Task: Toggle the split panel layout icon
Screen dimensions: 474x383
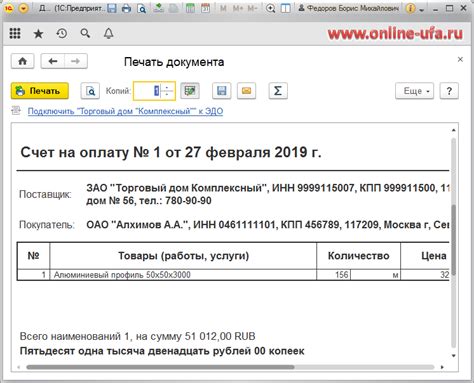Action: click(x=286, y=8)
